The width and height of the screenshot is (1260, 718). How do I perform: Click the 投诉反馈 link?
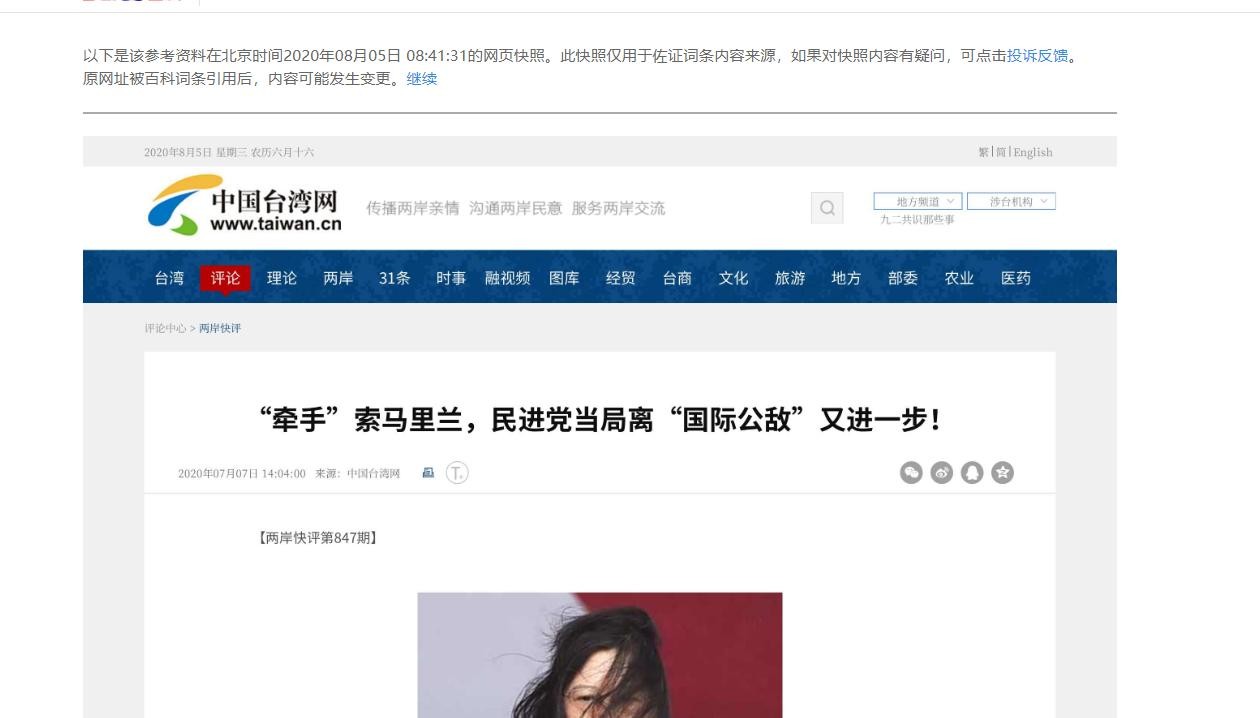pos(1037,55)
